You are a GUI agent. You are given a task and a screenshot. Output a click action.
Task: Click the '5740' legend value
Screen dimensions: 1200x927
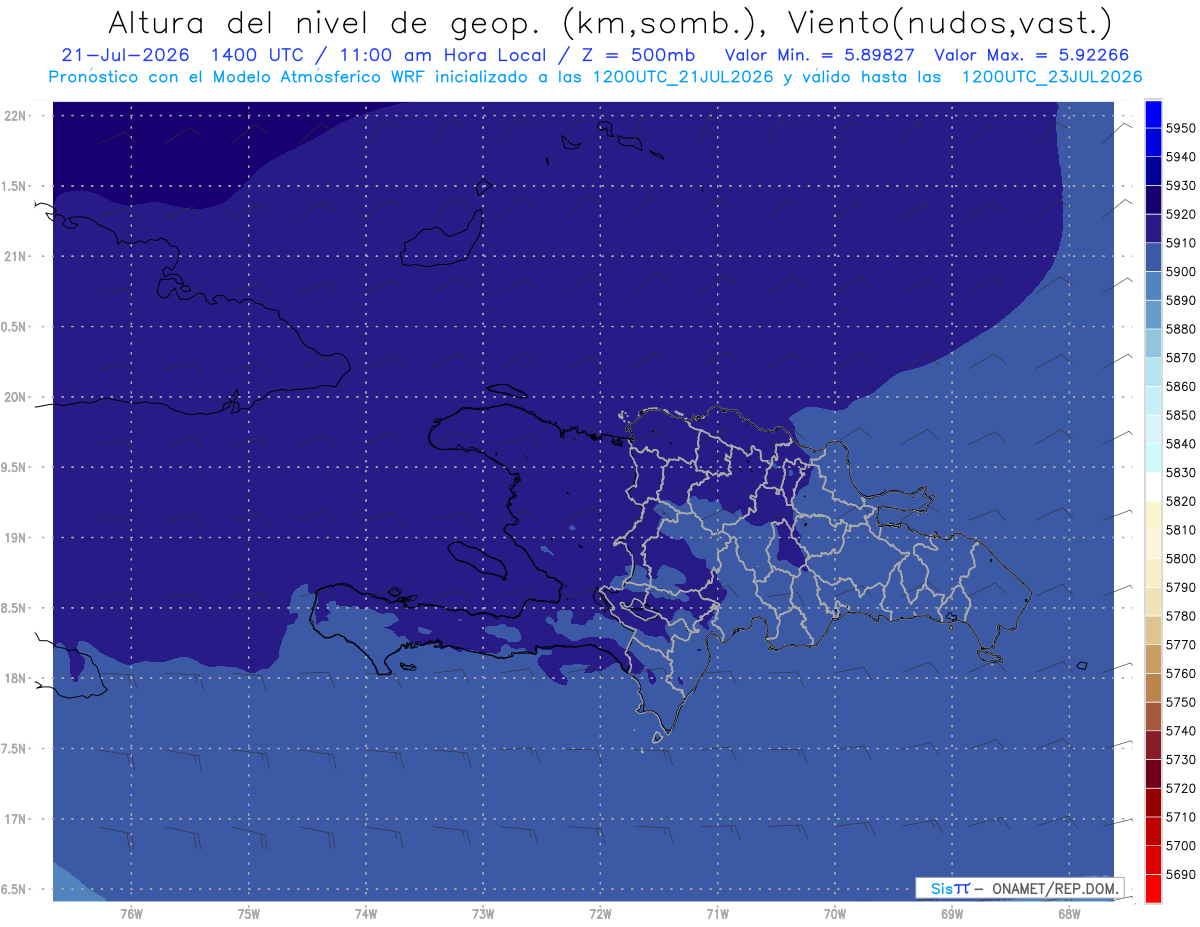[1180, 731]
